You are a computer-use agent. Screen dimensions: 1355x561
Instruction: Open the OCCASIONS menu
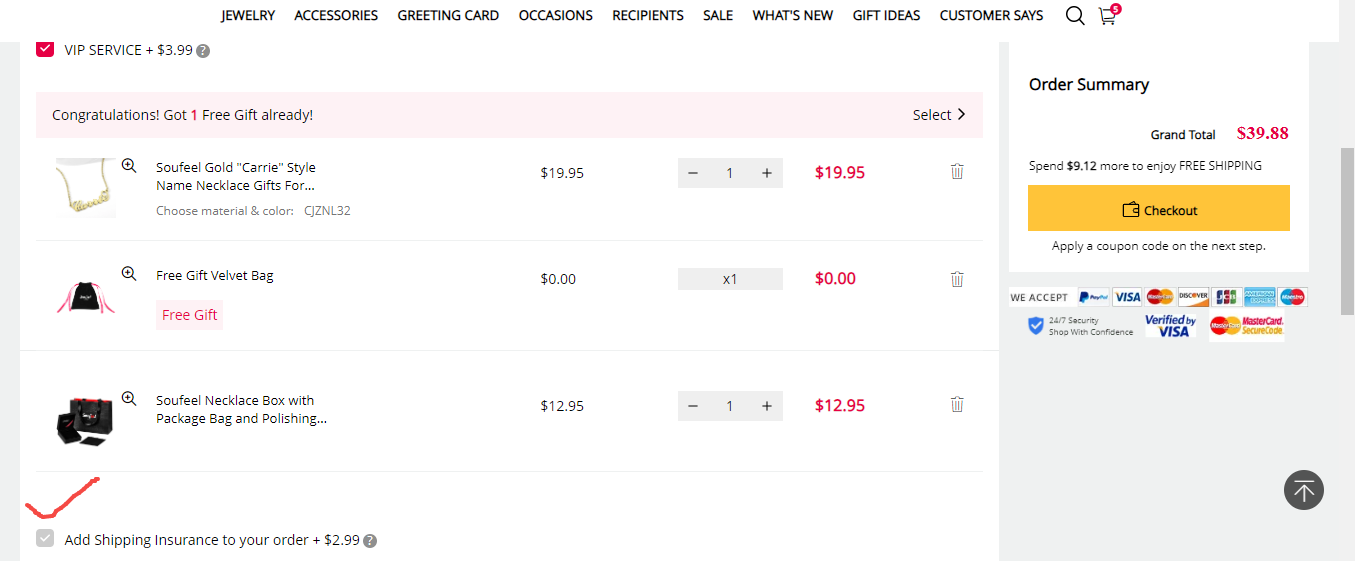click(556, 15)
